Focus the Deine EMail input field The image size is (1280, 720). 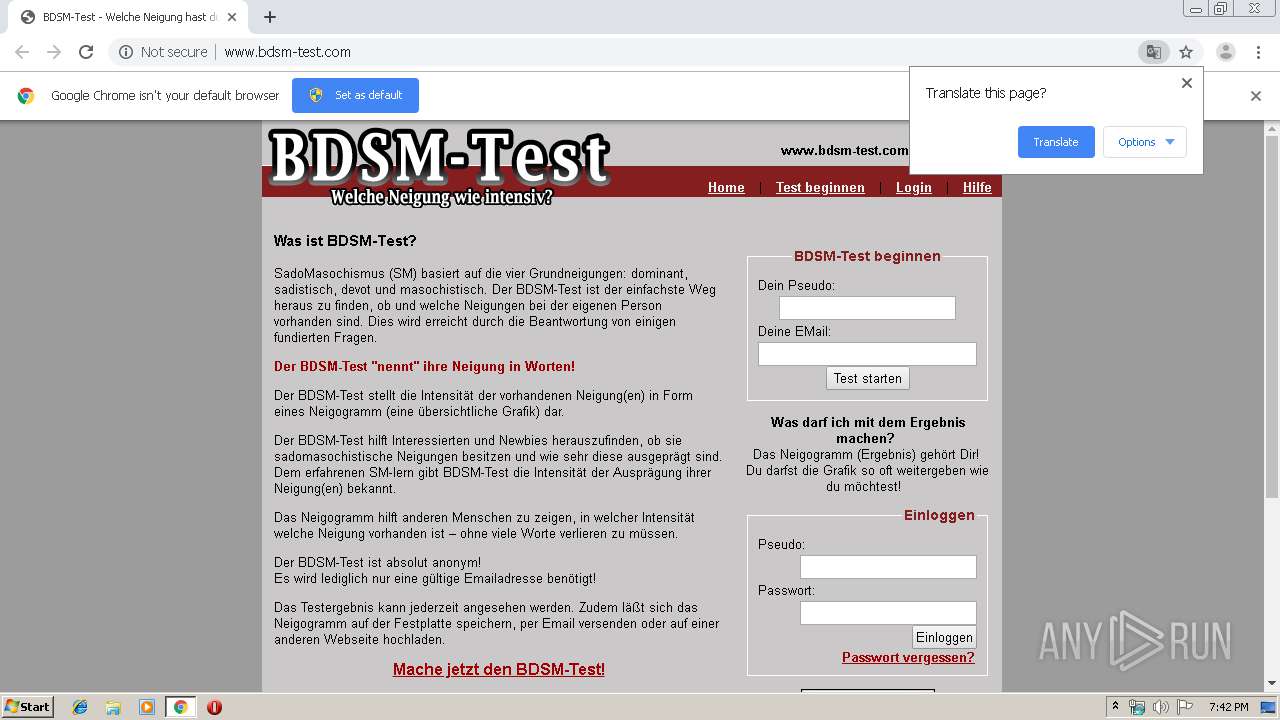867,354
